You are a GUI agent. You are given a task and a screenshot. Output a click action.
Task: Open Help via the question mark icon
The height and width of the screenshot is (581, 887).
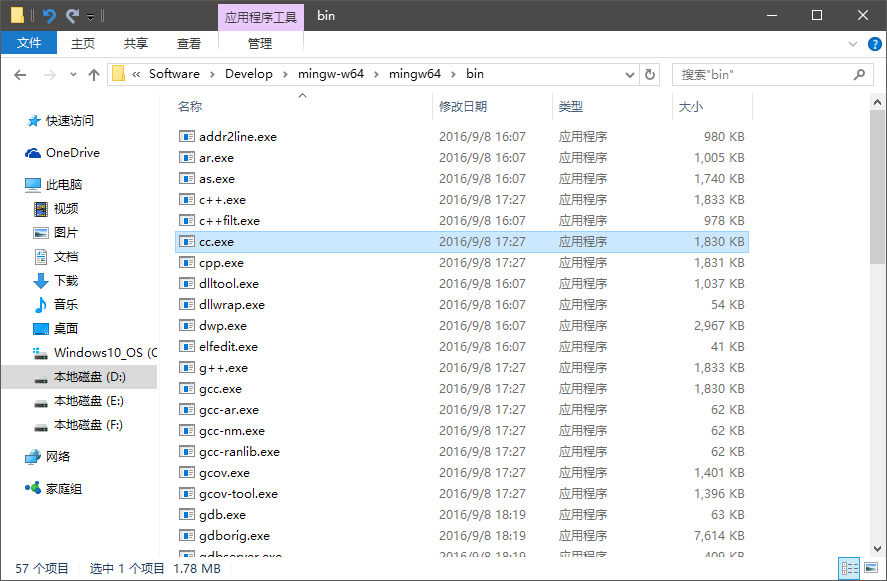point(875,43)
